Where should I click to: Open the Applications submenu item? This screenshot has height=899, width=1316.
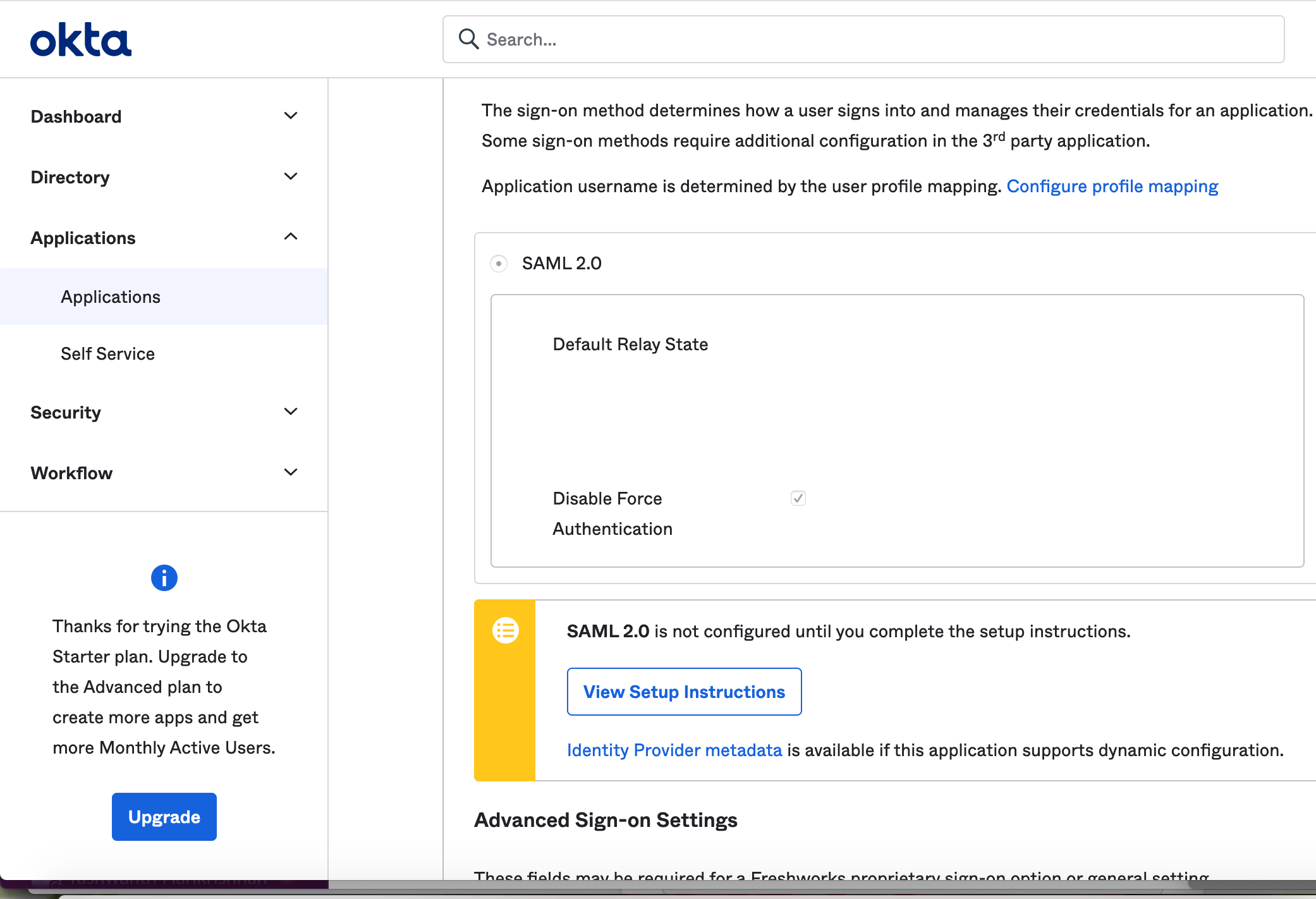[x=111, y=297]
